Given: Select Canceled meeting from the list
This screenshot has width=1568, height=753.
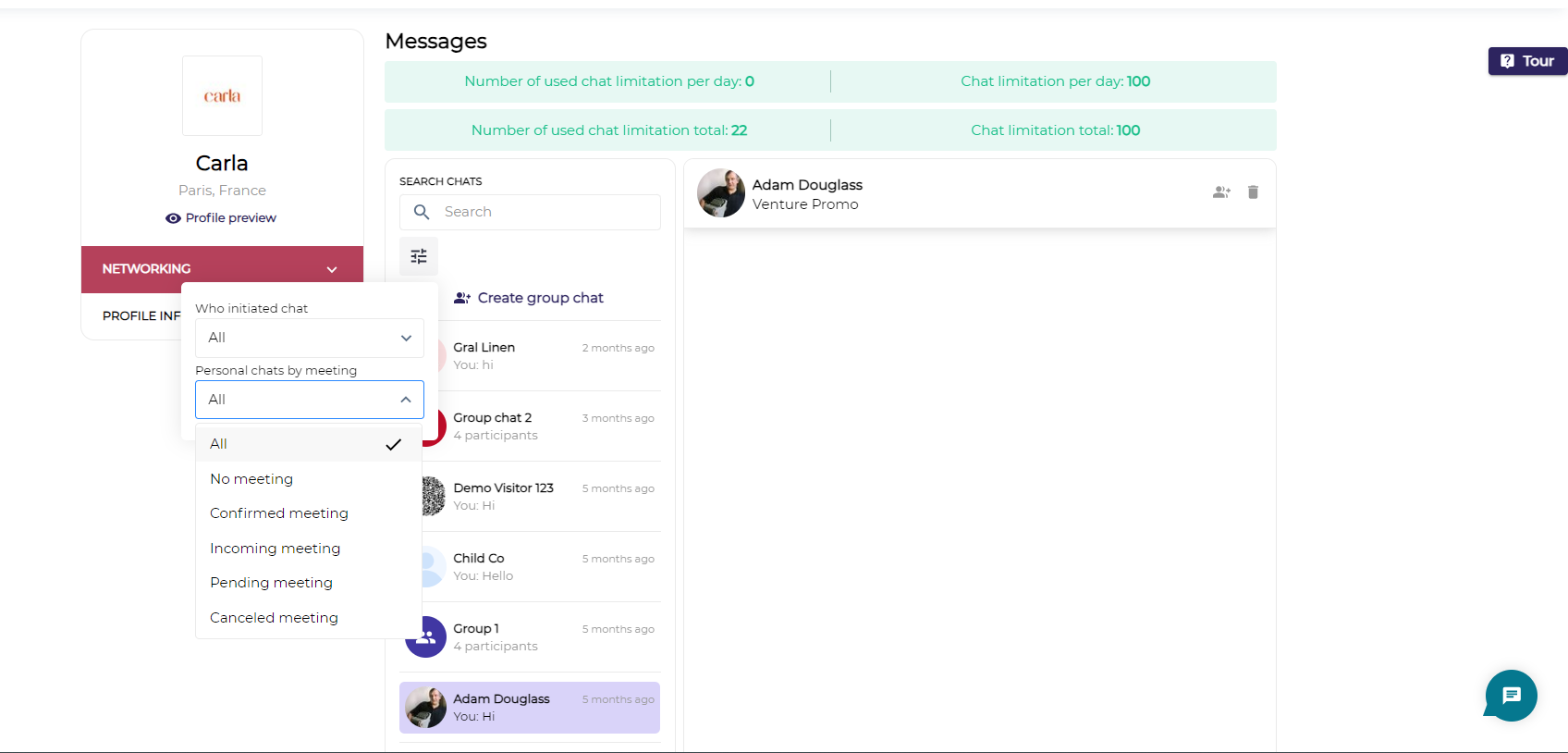Looking at the screenshot, I should tap(274, 618).
